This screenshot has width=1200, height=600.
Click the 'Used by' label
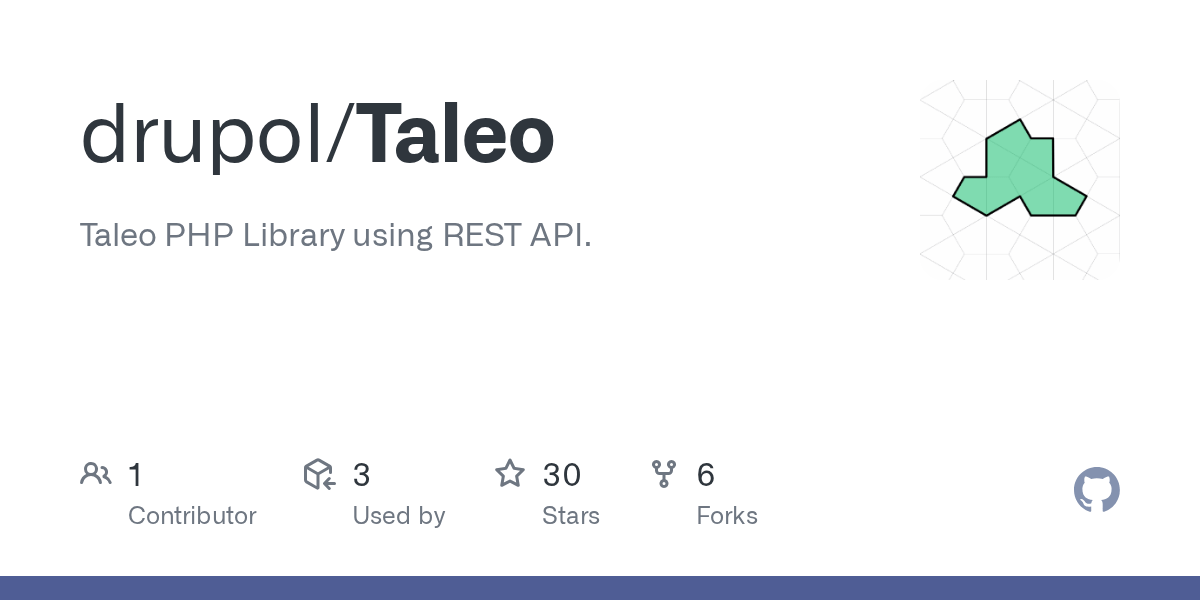(399, 516)
